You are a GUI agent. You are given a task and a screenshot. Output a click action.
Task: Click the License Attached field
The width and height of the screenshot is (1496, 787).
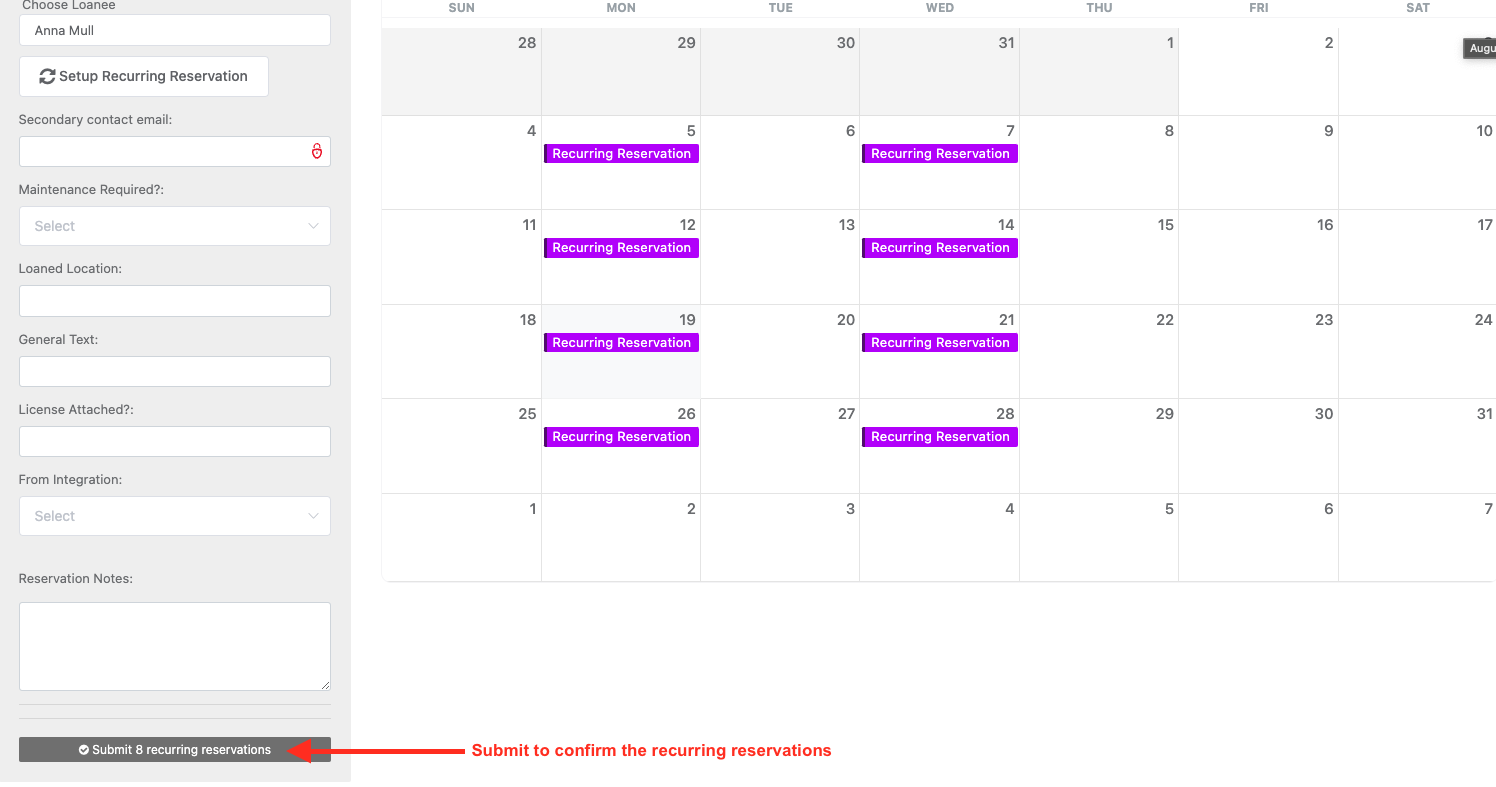tap(175, 442)
